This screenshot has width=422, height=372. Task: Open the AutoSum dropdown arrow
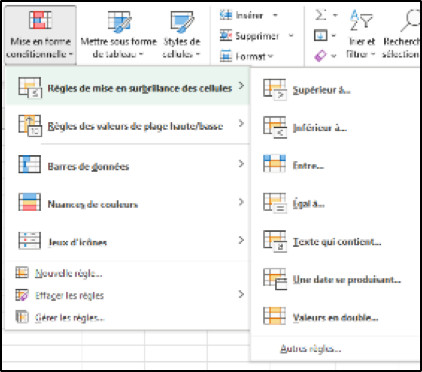(335, 15)
